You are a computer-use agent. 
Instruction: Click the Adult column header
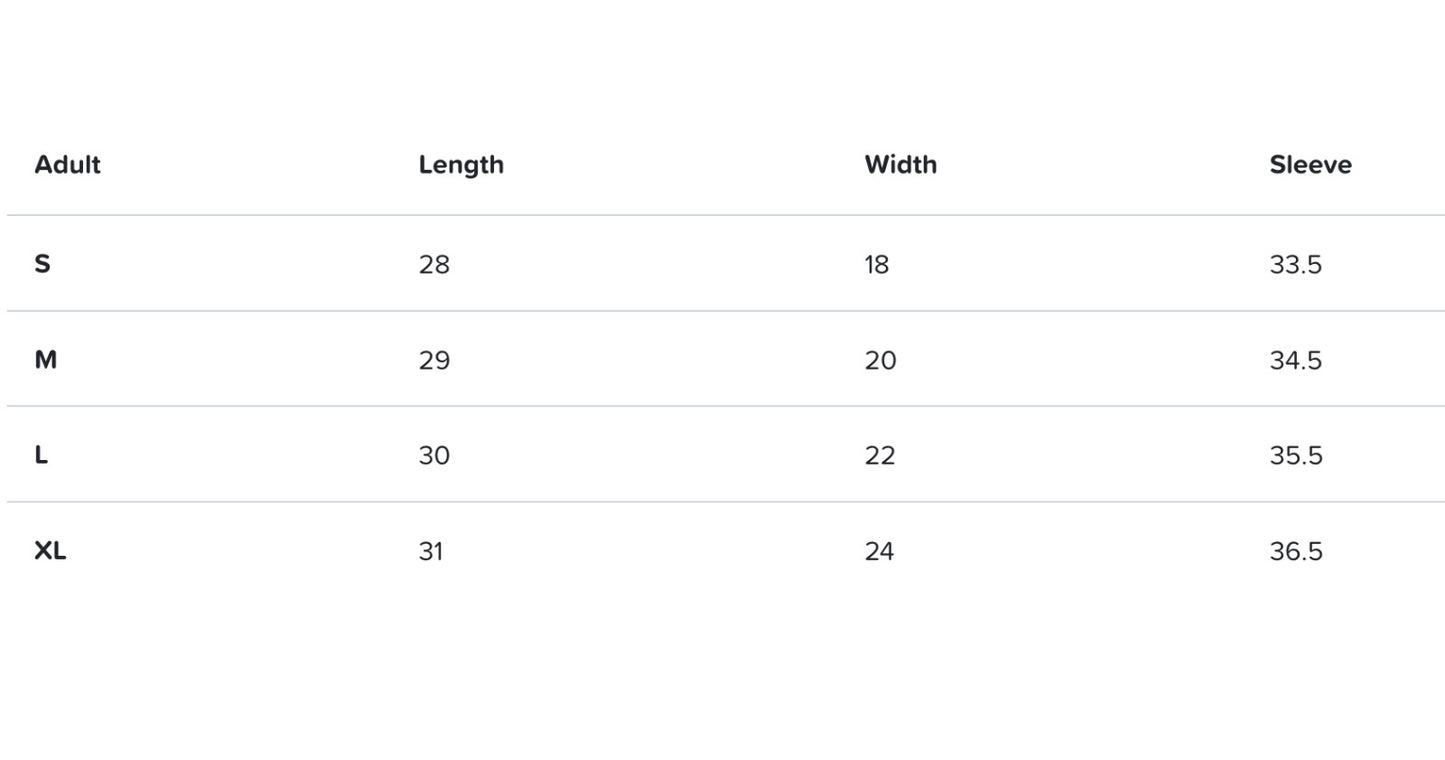(67, 165)
